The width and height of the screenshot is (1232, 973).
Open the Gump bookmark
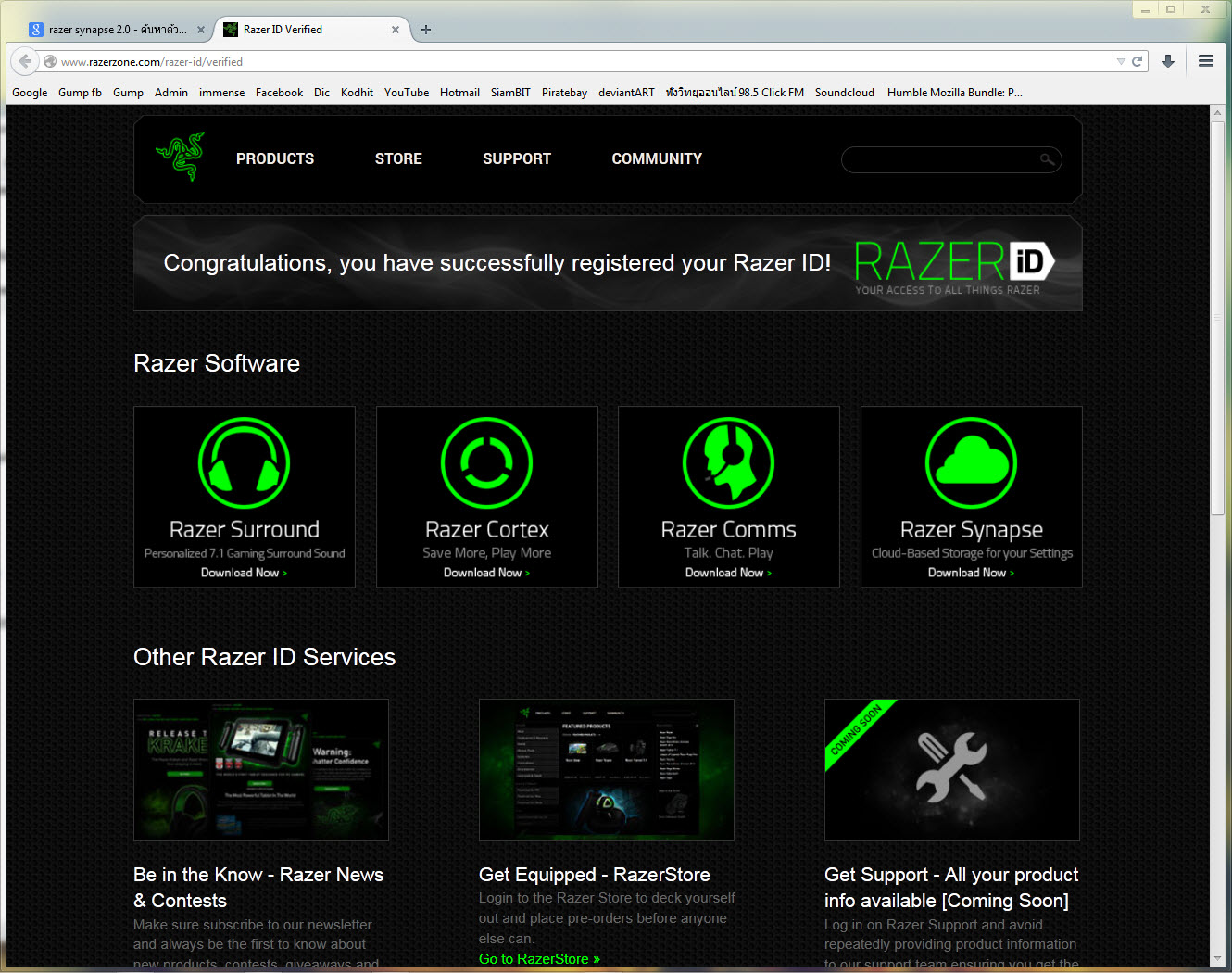(x=128, y=93)
